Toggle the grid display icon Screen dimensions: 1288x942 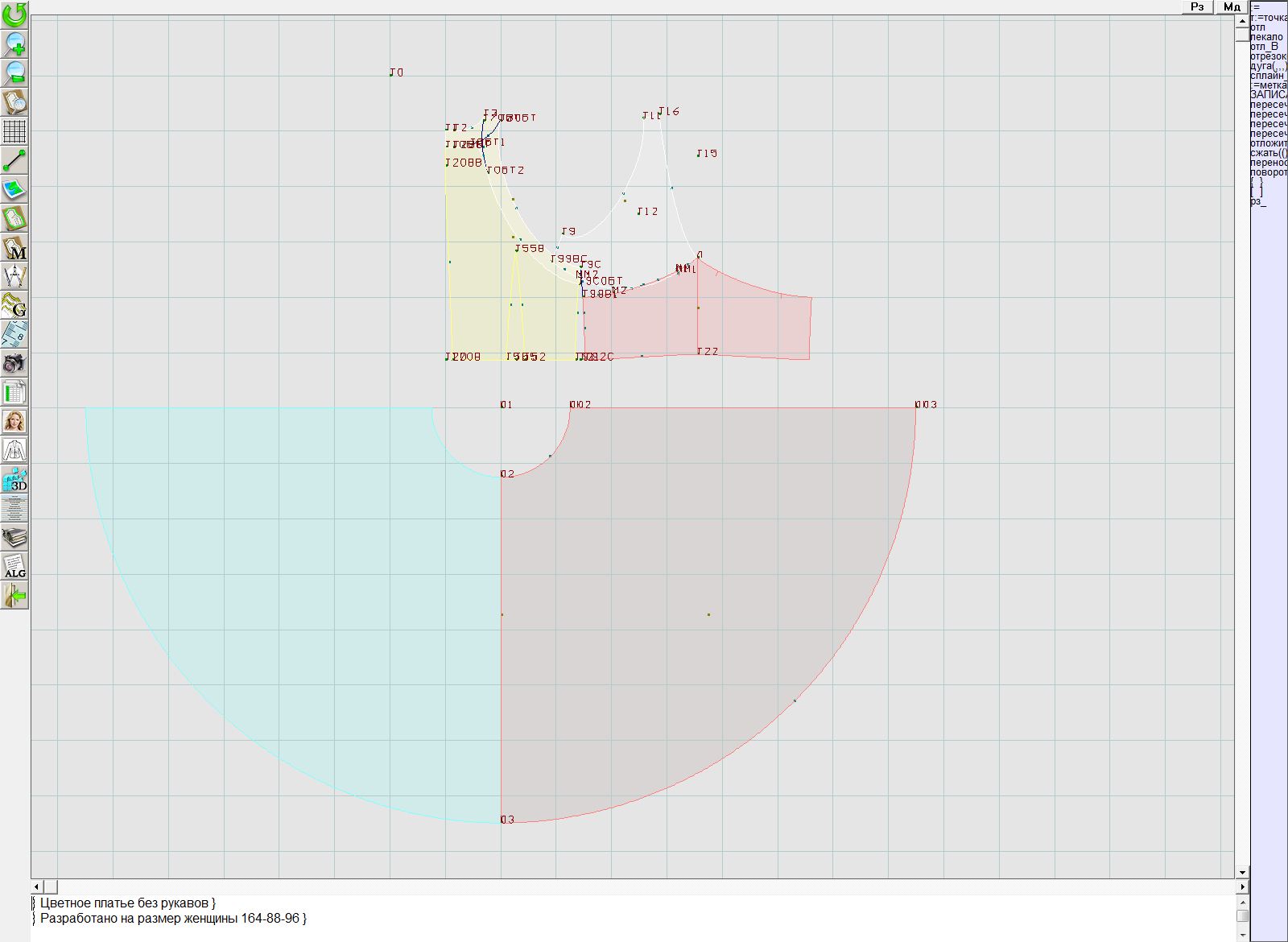coord(14,130)
